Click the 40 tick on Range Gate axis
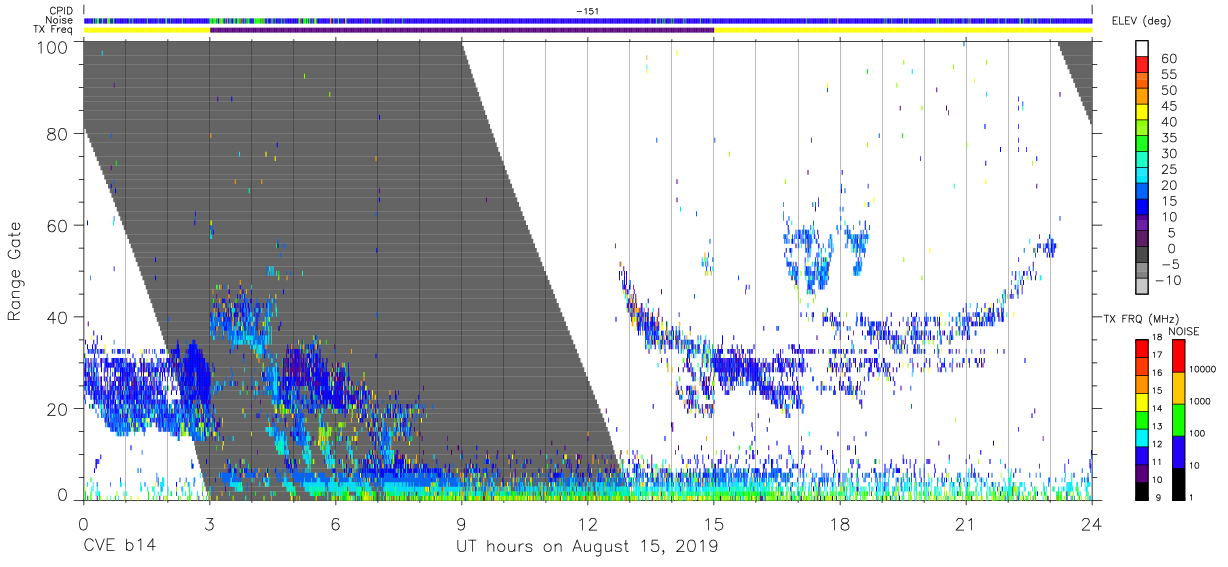The width and height of the screenshot is (1228, 567). 57,317
